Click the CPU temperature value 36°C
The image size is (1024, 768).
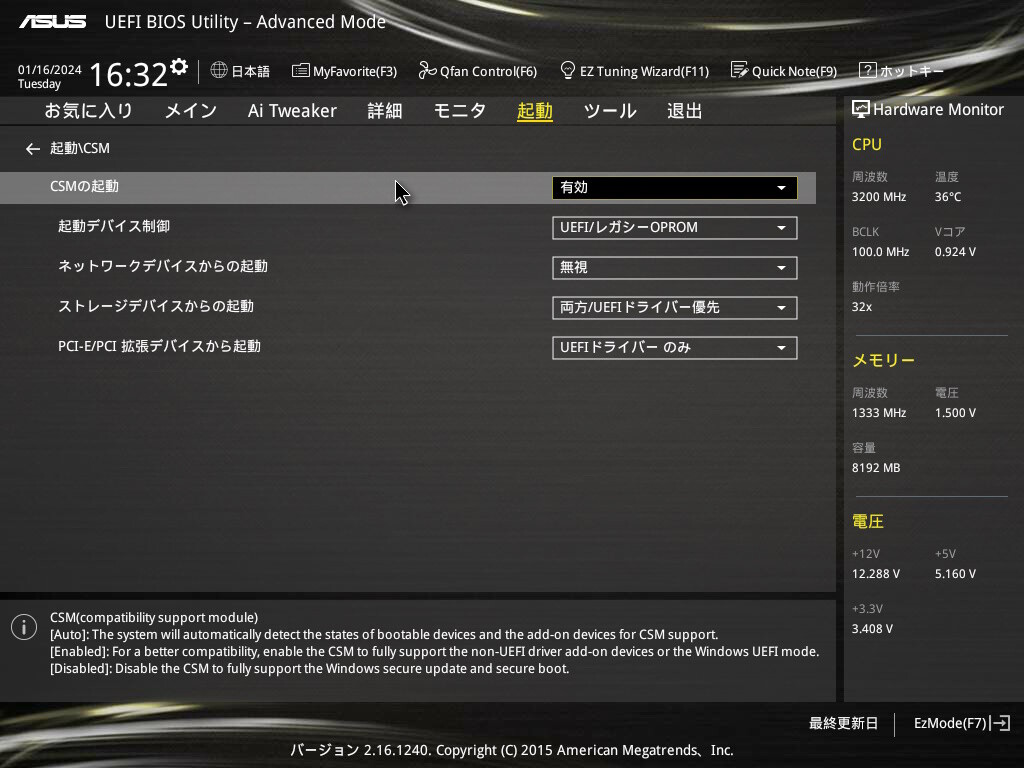point(948,197)
